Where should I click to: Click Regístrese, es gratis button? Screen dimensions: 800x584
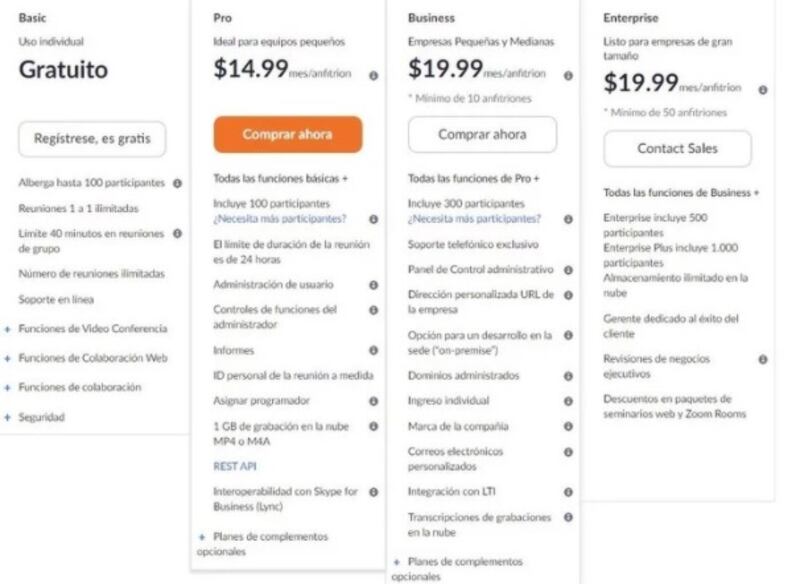click(x=92, y=139)
